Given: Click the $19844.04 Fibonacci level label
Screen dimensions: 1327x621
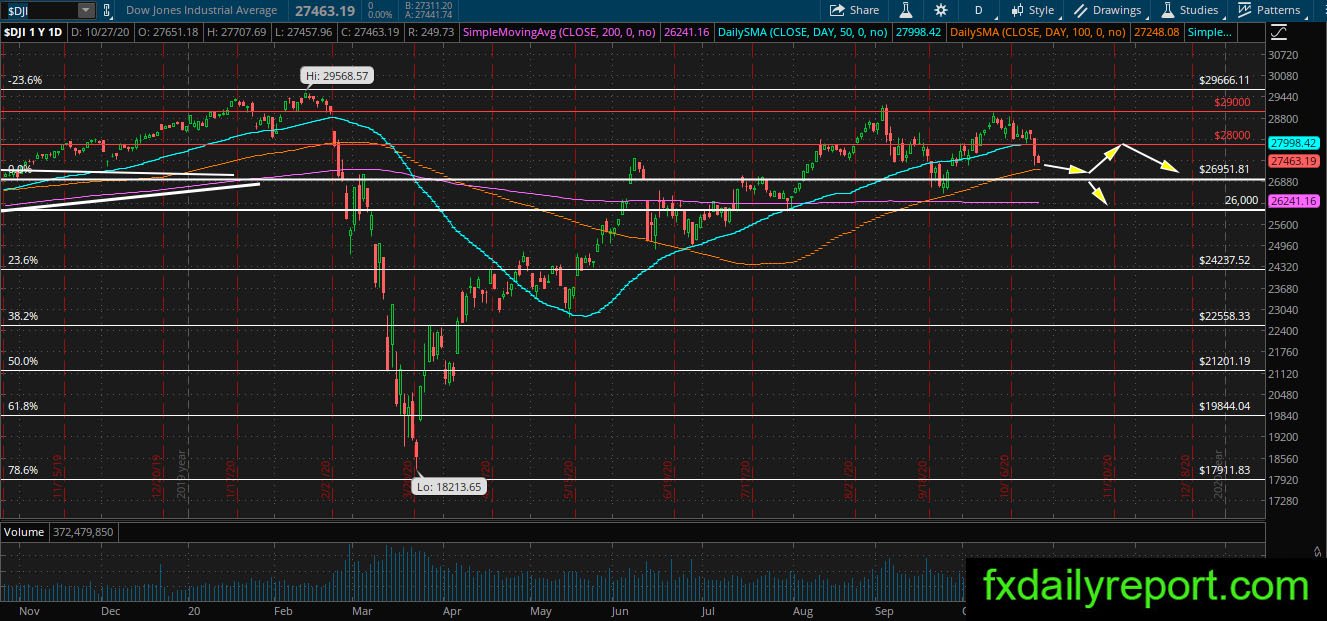Looking at the screenshot, I should click(1224, 406).
